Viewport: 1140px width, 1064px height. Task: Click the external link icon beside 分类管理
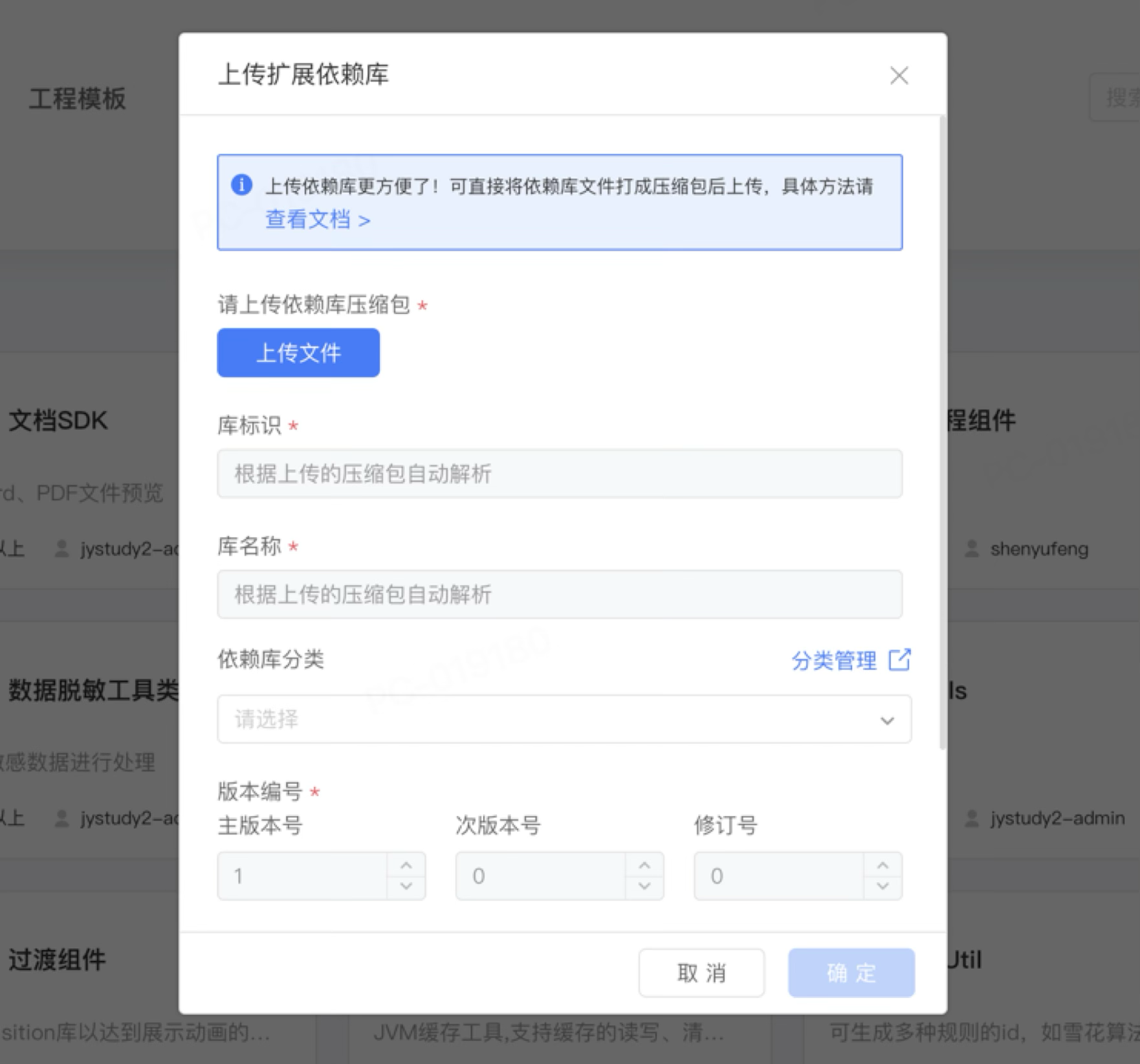click(x=899, y=660)
